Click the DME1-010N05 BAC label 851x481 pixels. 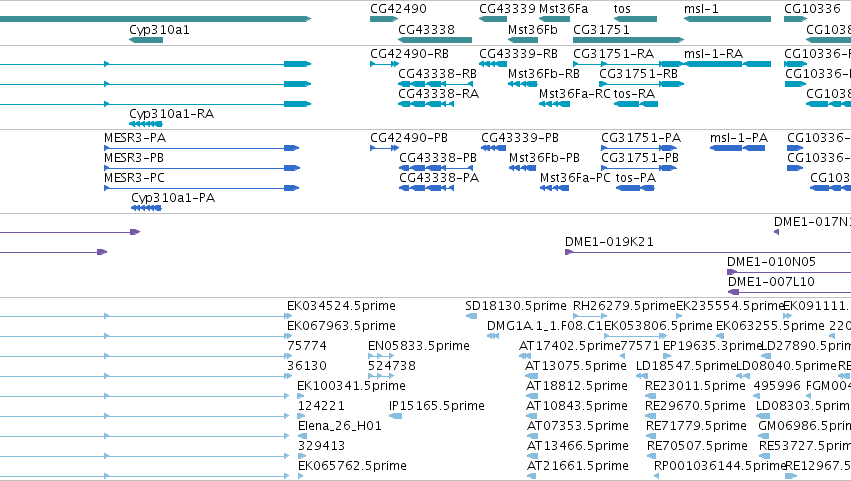coord(771,262)
